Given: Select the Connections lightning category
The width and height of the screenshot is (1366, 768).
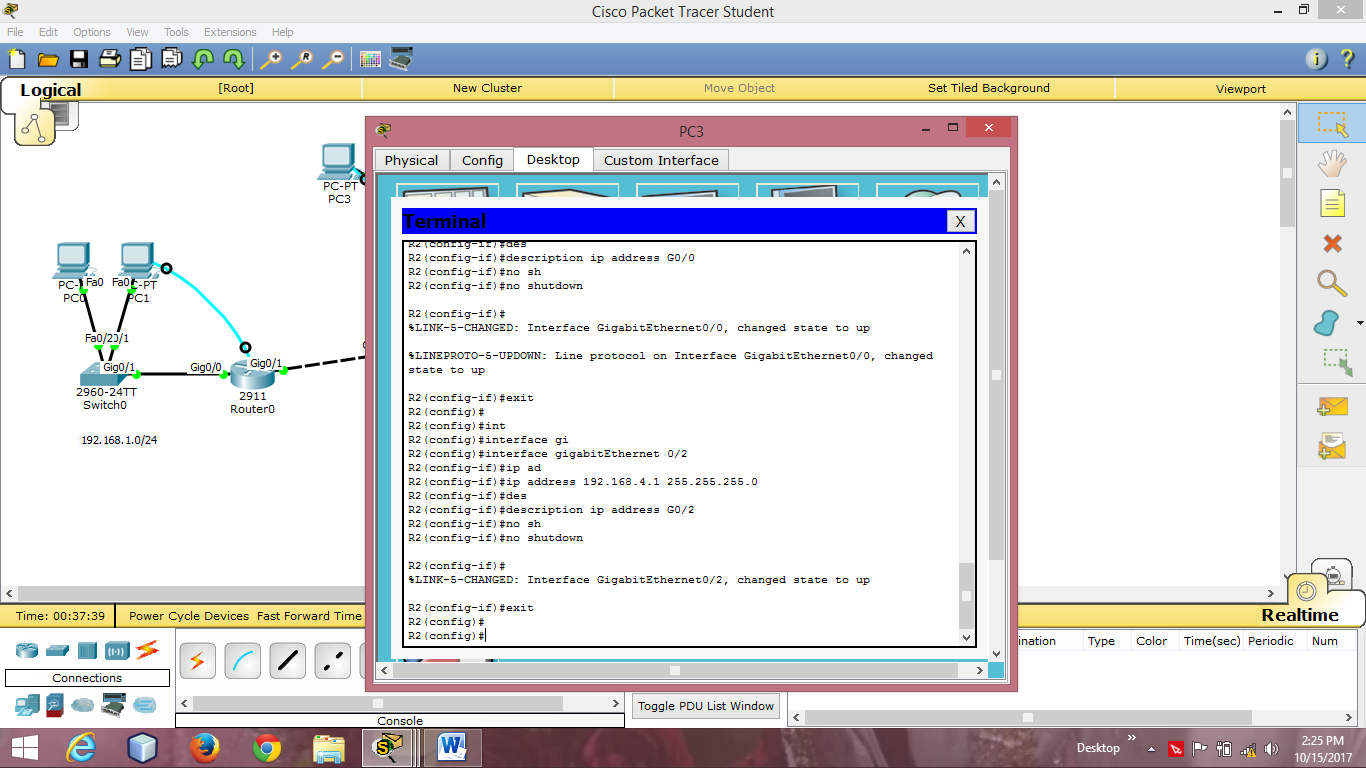Looking at the screenshot, I should click(147, 650).
